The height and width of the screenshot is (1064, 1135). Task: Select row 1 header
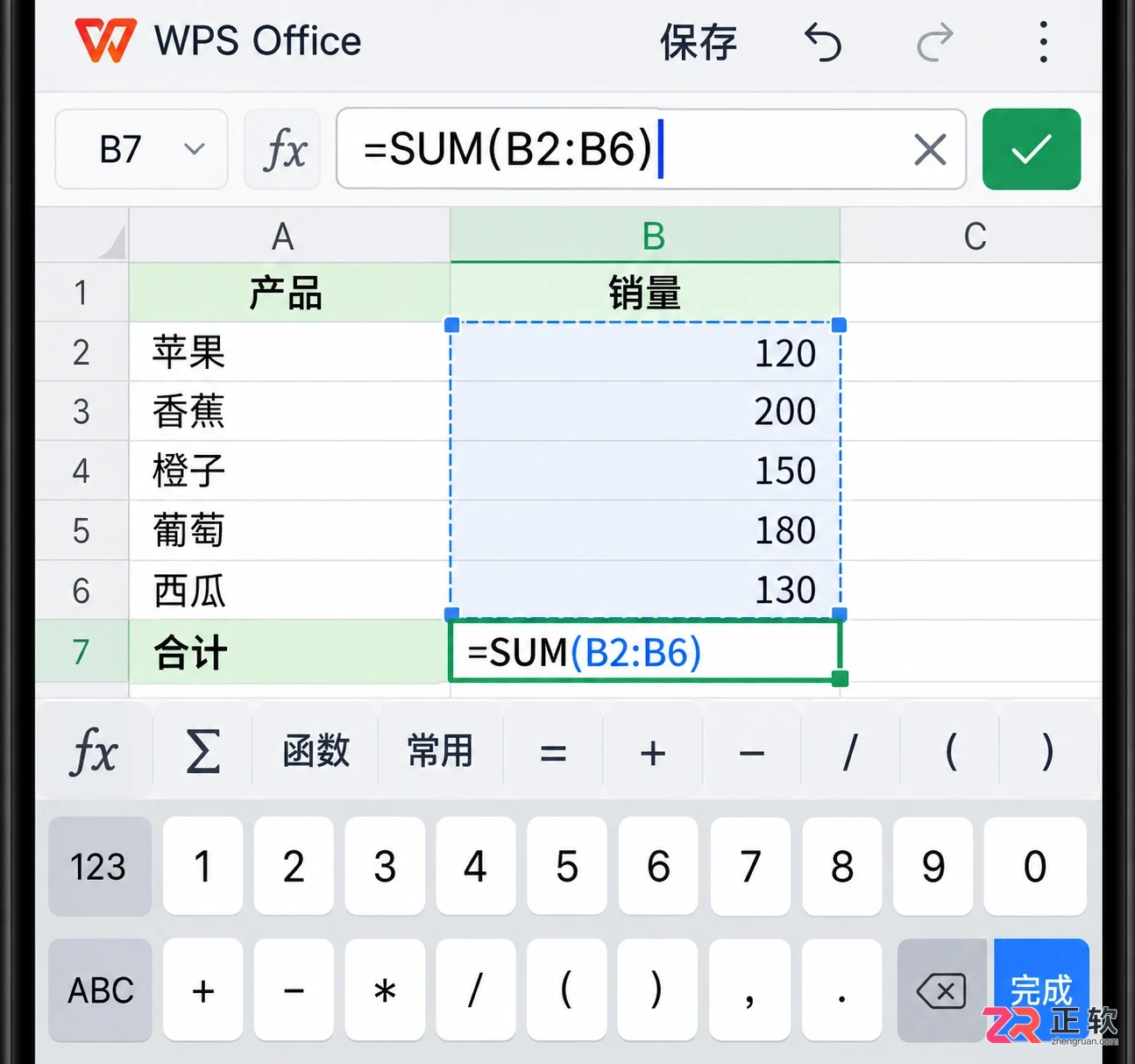pyautogui.click(x=82, y=293)
